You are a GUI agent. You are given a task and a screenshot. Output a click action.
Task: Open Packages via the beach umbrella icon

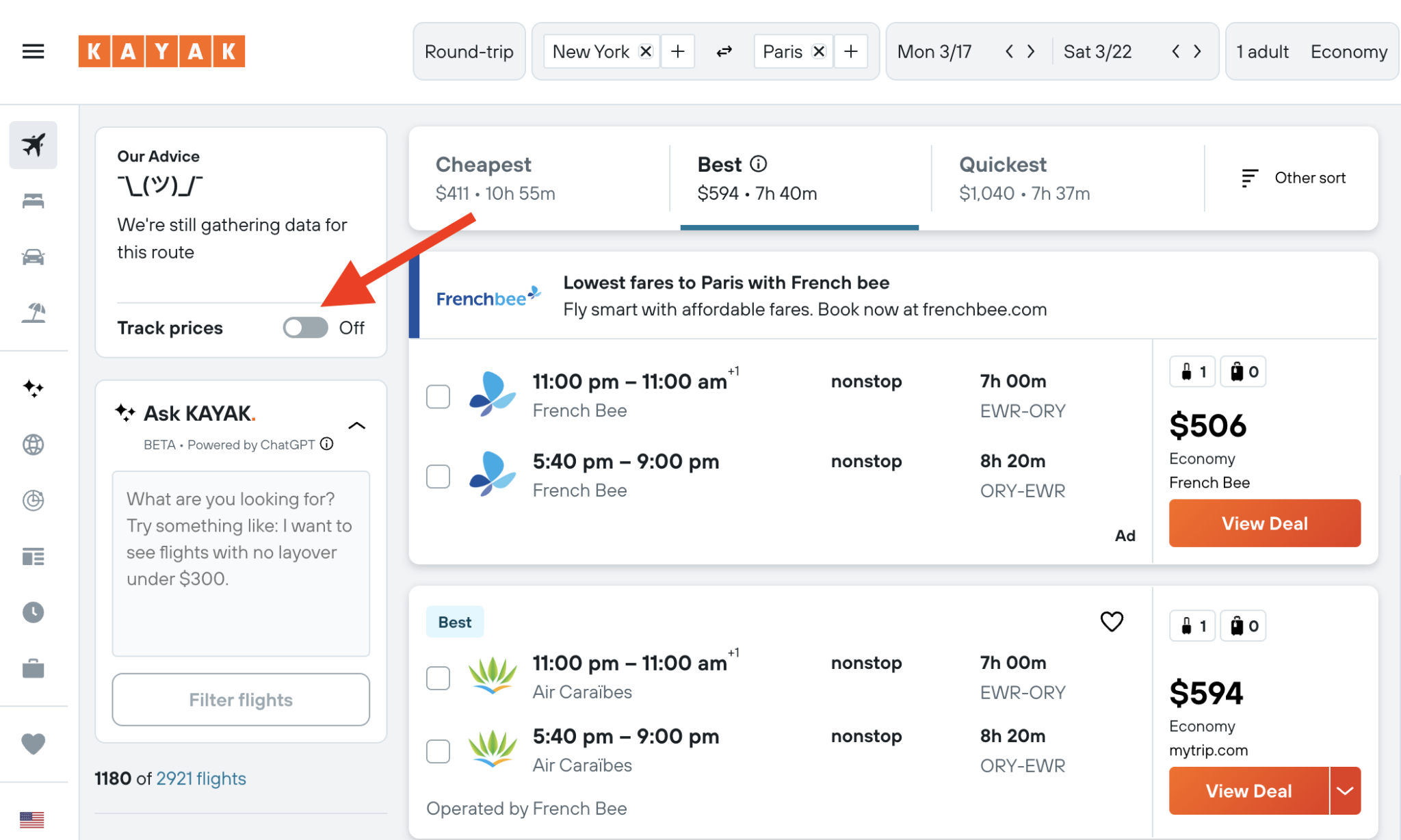click(32, 311)
